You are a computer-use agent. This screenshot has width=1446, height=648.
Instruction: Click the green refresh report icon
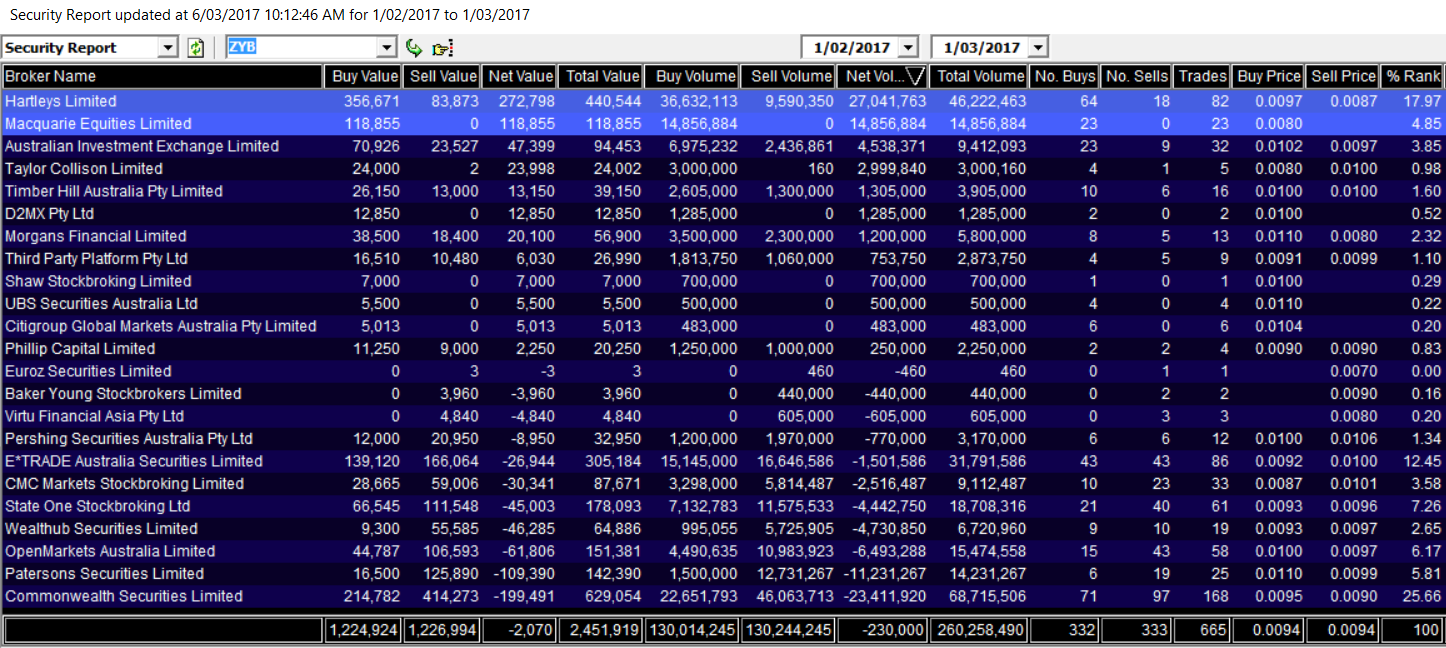click(195, 48)
